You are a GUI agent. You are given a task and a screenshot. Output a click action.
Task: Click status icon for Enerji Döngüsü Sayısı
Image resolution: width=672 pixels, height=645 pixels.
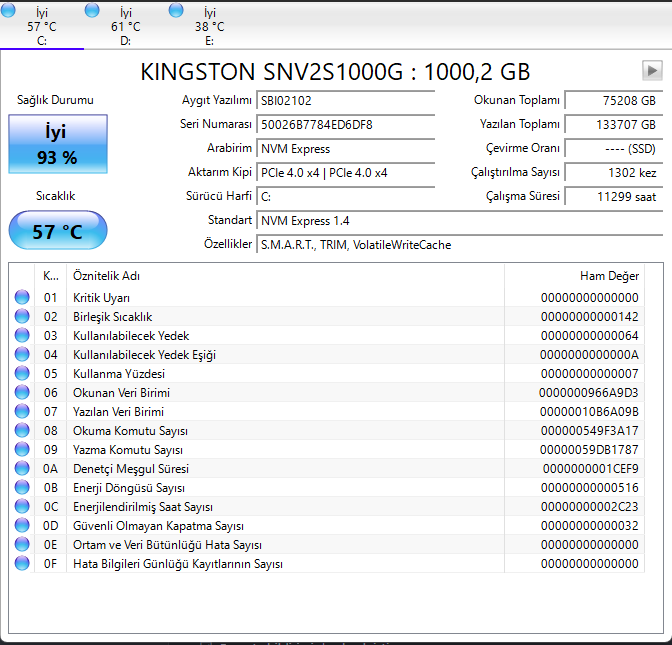pyautogui.click(x=22, y=488)
